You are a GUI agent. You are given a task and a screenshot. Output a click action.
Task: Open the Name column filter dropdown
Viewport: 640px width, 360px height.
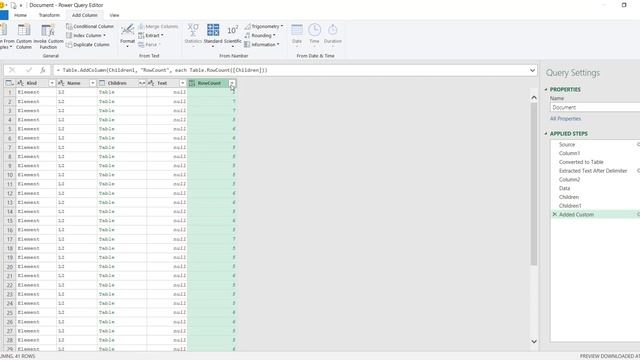pyautogui.click(x=93, y=83)
